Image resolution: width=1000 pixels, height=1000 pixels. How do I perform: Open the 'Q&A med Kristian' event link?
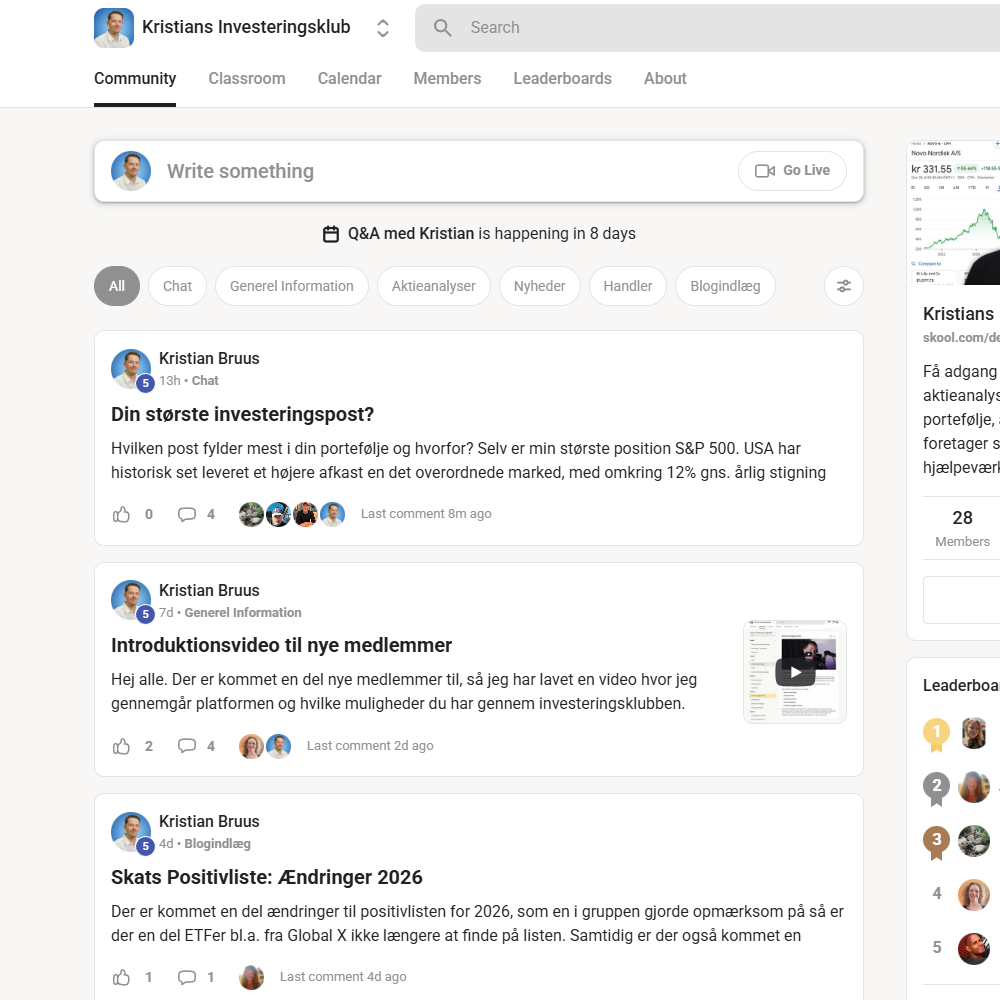pyautogui.click(x=411, y=234)
